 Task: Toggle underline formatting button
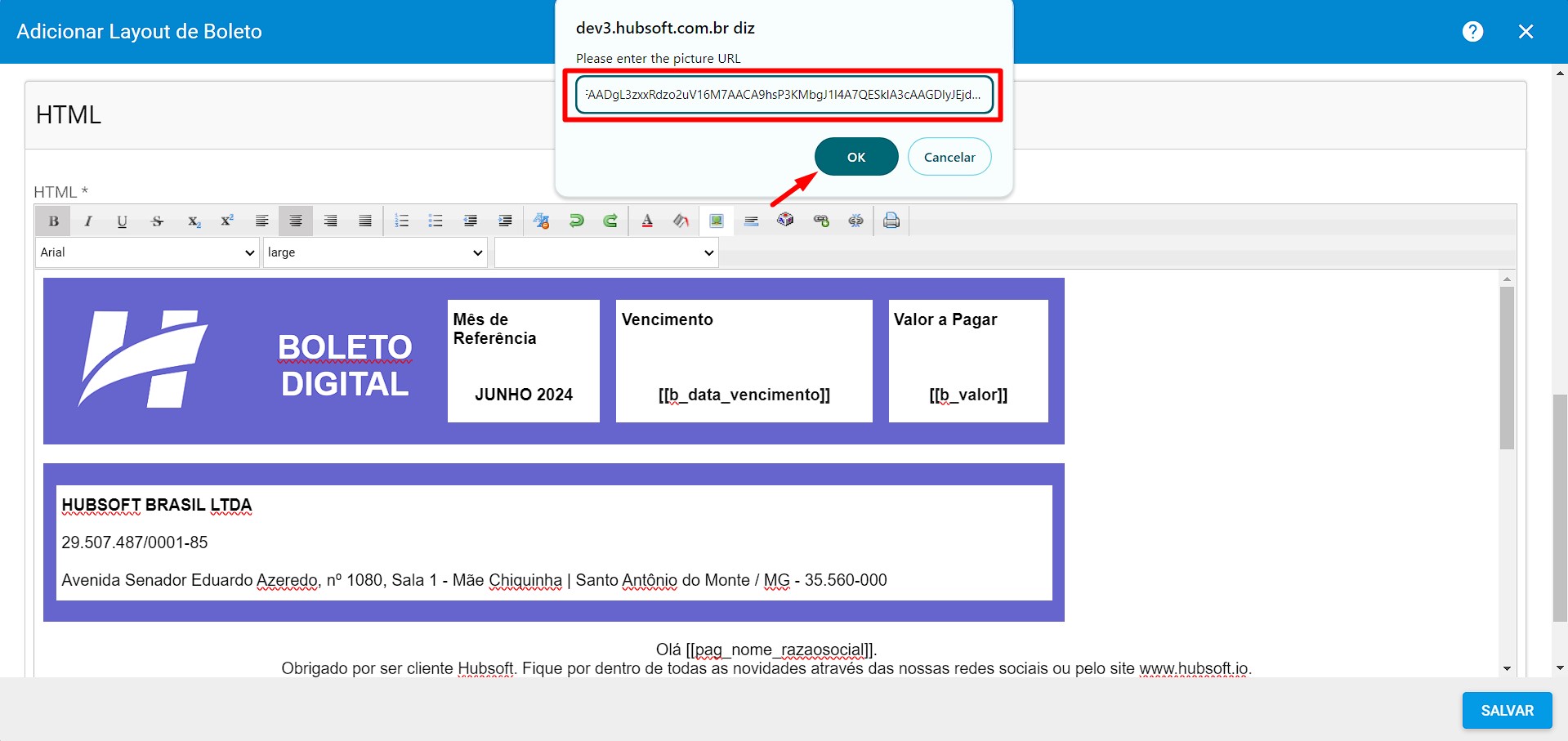(x=123, y=221)
